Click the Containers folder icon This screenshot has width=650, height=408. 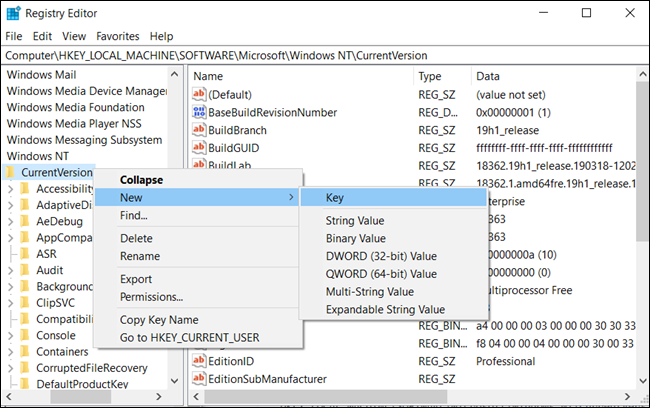tap(25, 352)
